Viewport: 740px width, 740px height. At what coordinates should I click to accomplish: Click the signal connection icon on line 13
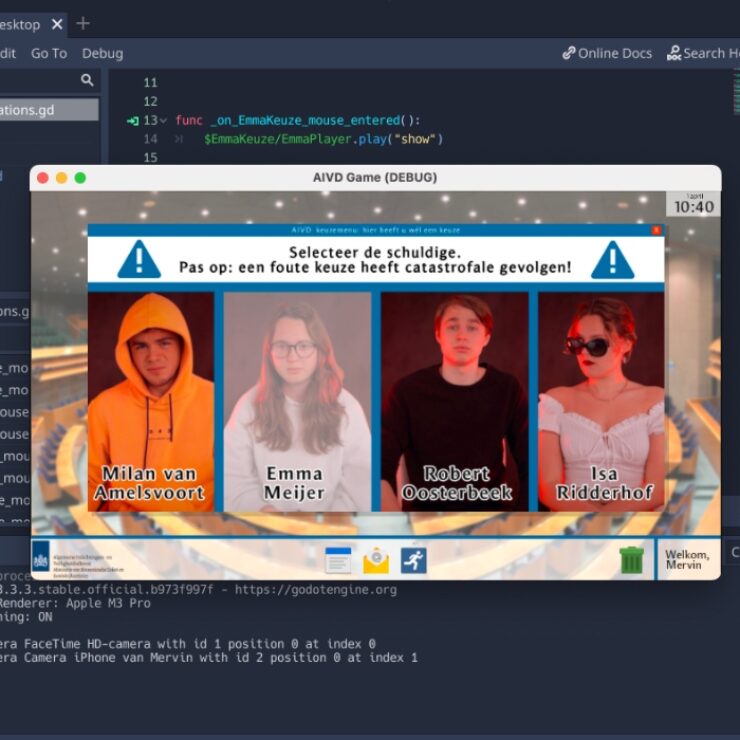click(x=133, y=120)
